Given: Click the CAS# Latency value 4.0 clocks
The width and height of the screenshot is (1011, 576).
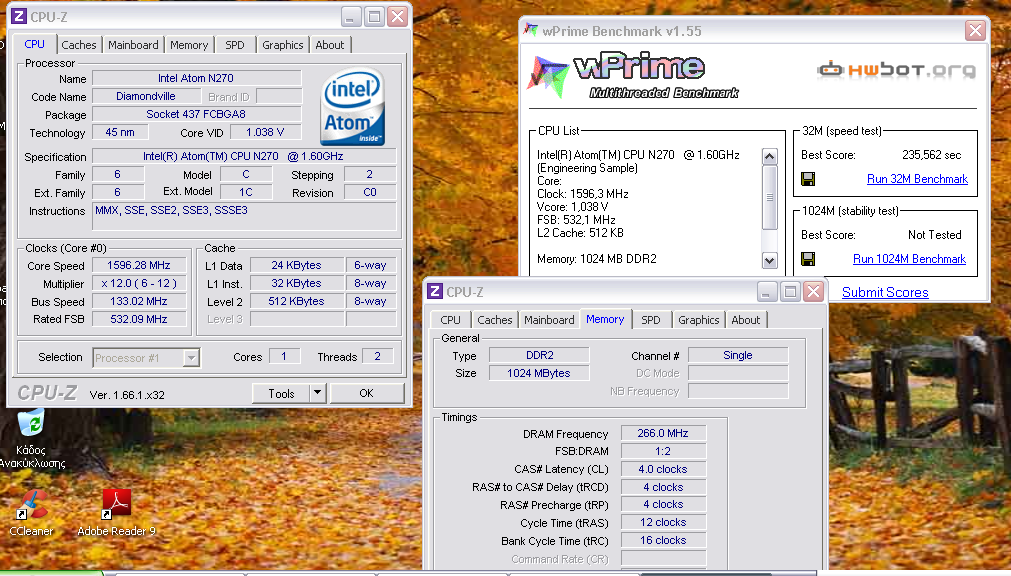Looking at the screenshot, I should point(663,470).
